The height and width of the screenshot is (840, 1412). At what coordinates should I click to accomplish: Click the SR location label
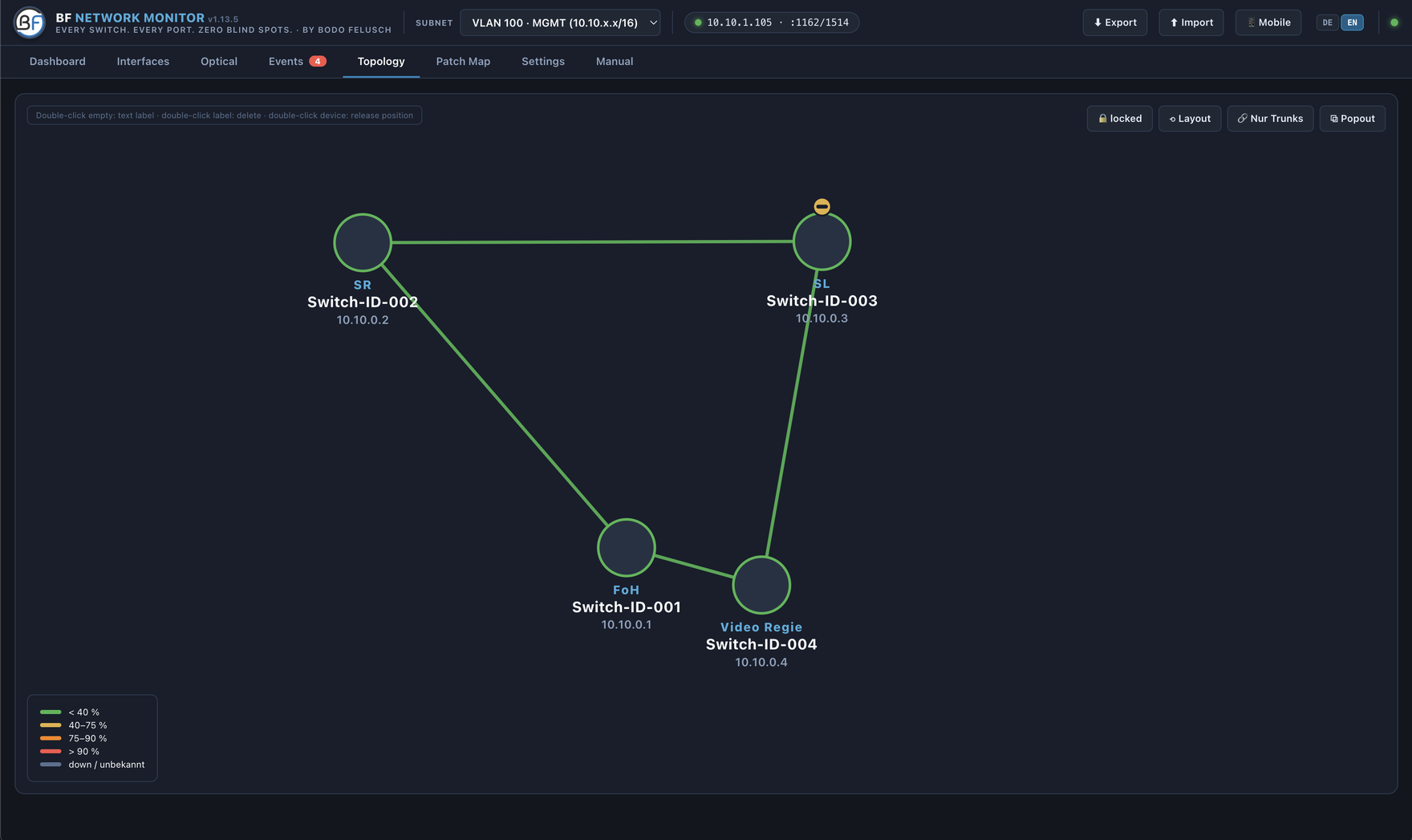pos(363,286)
